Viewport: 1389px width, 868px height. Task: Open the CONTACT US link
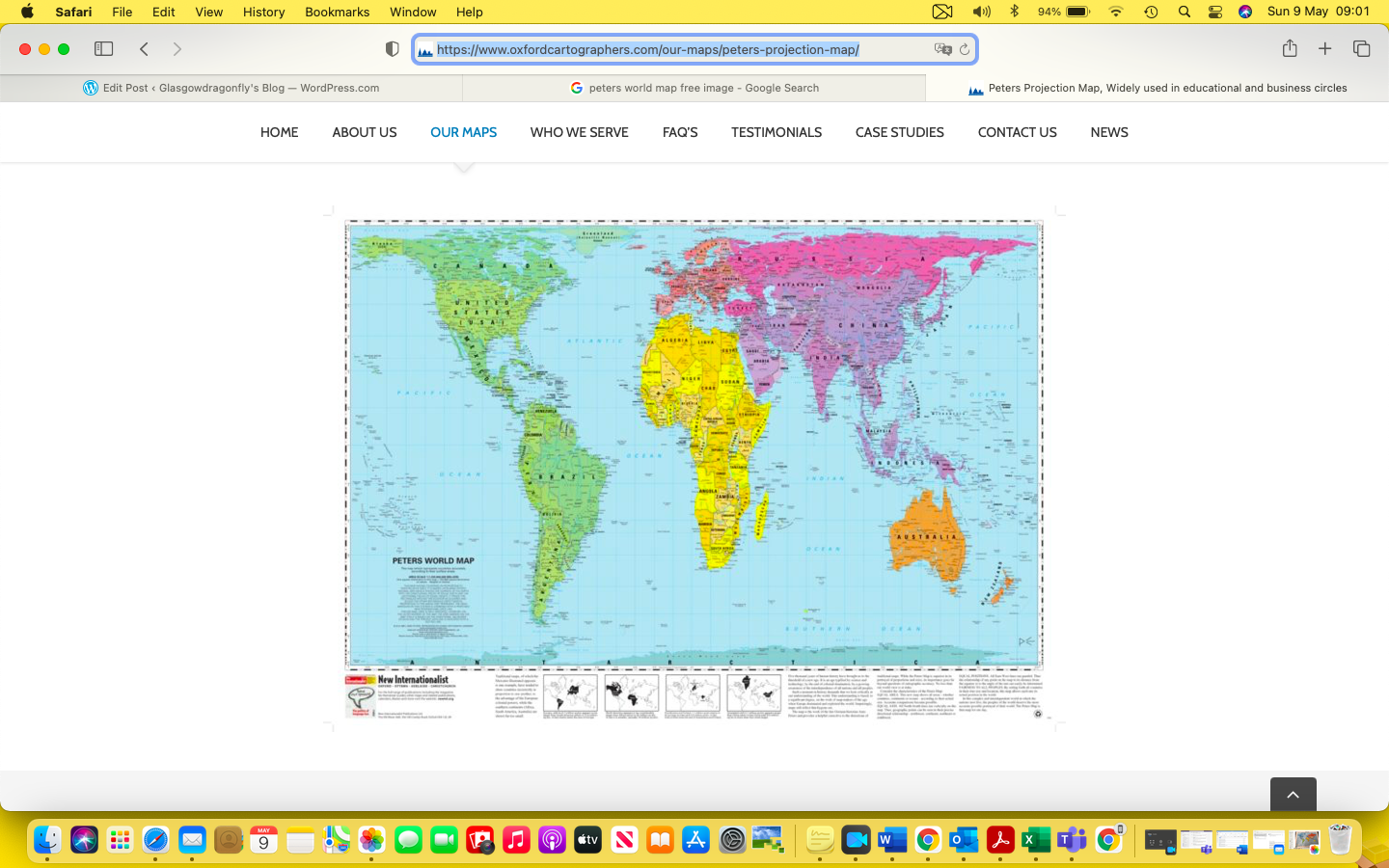pyautogui.click(x=1017, y=132)
